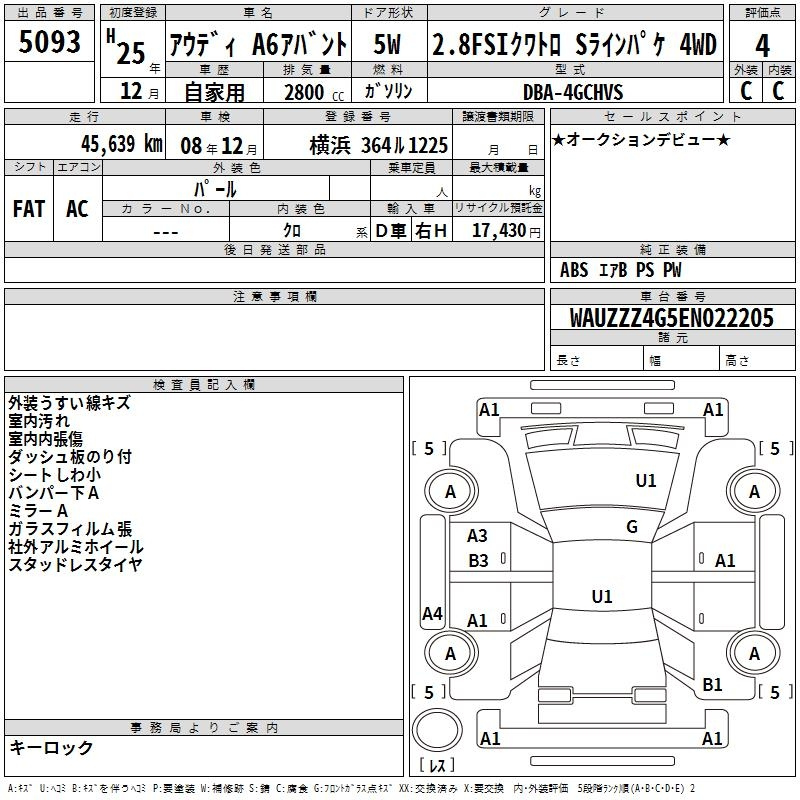Click the model code DBA-4GCHVS
Viewport: 800px width, 800px height.
(573, 92)
